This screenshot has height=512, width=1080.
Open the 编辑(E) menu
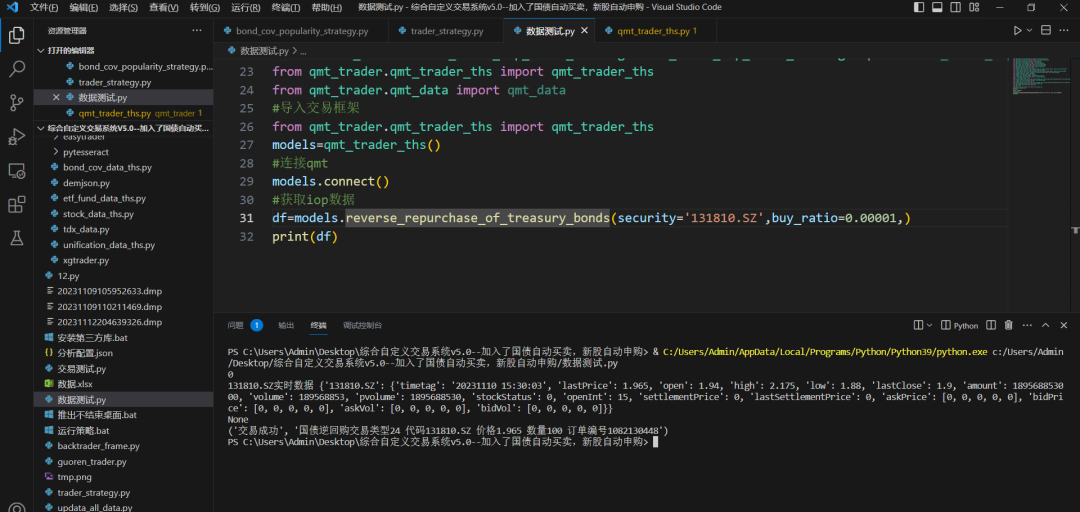coord(84,8)
